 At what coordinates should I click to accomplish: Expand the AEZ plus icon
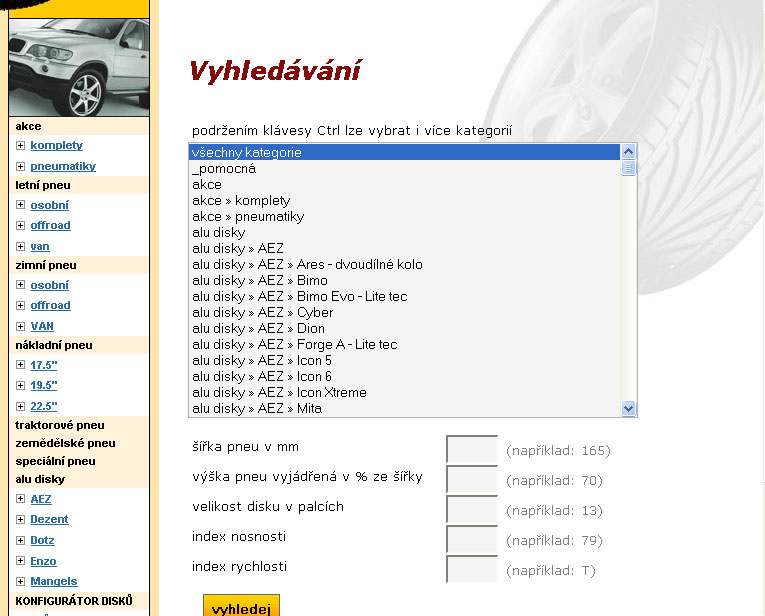[x=20, y=499]
